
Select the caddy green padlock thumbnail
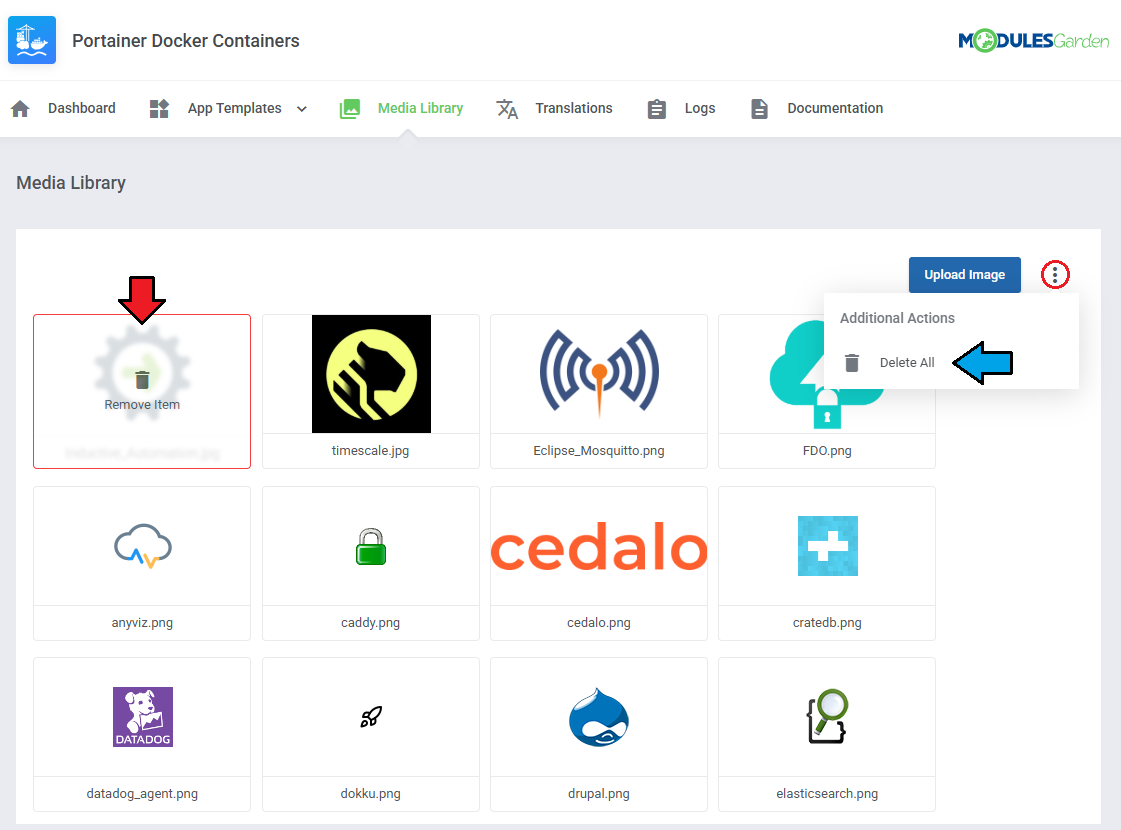click(x=371, y=547)
